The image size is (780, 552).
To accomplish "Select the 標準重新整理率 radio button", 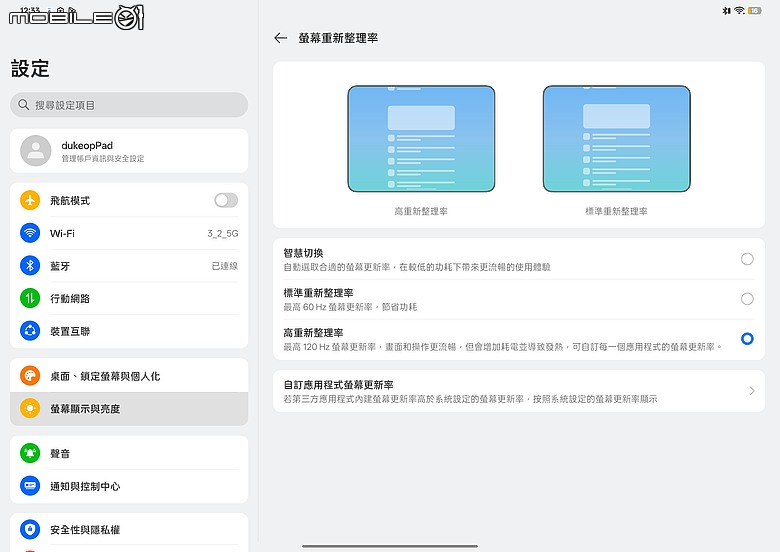I will pos(747,299).
